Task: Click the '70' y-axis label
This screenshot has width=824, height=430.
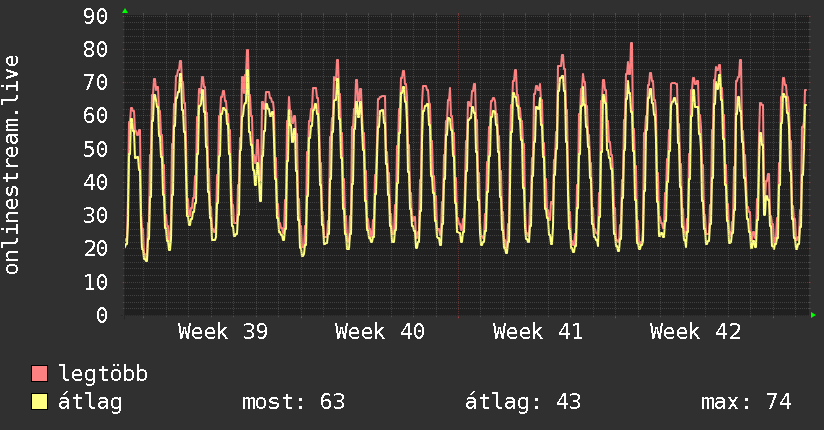Action: (96, 83)
